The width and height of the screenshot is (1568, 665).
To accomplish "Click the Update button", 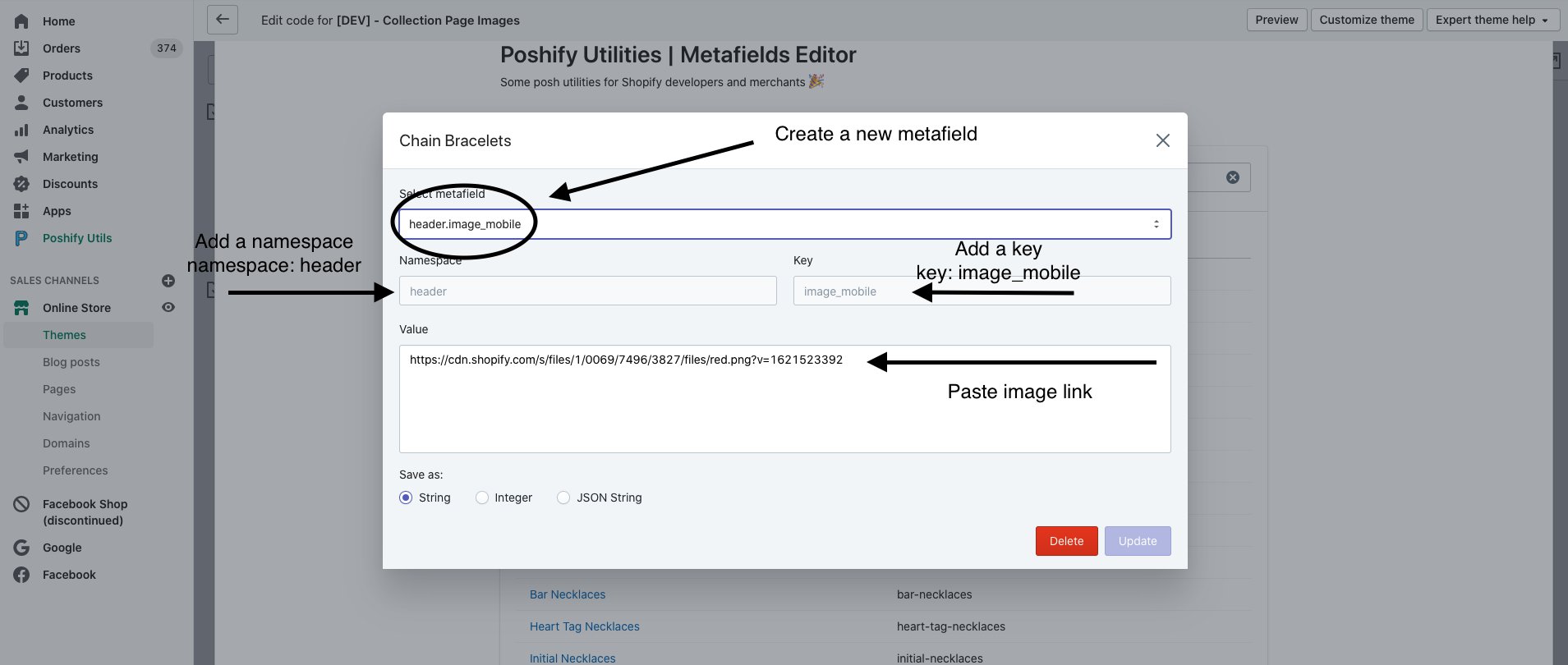I will pos(1137,541).
